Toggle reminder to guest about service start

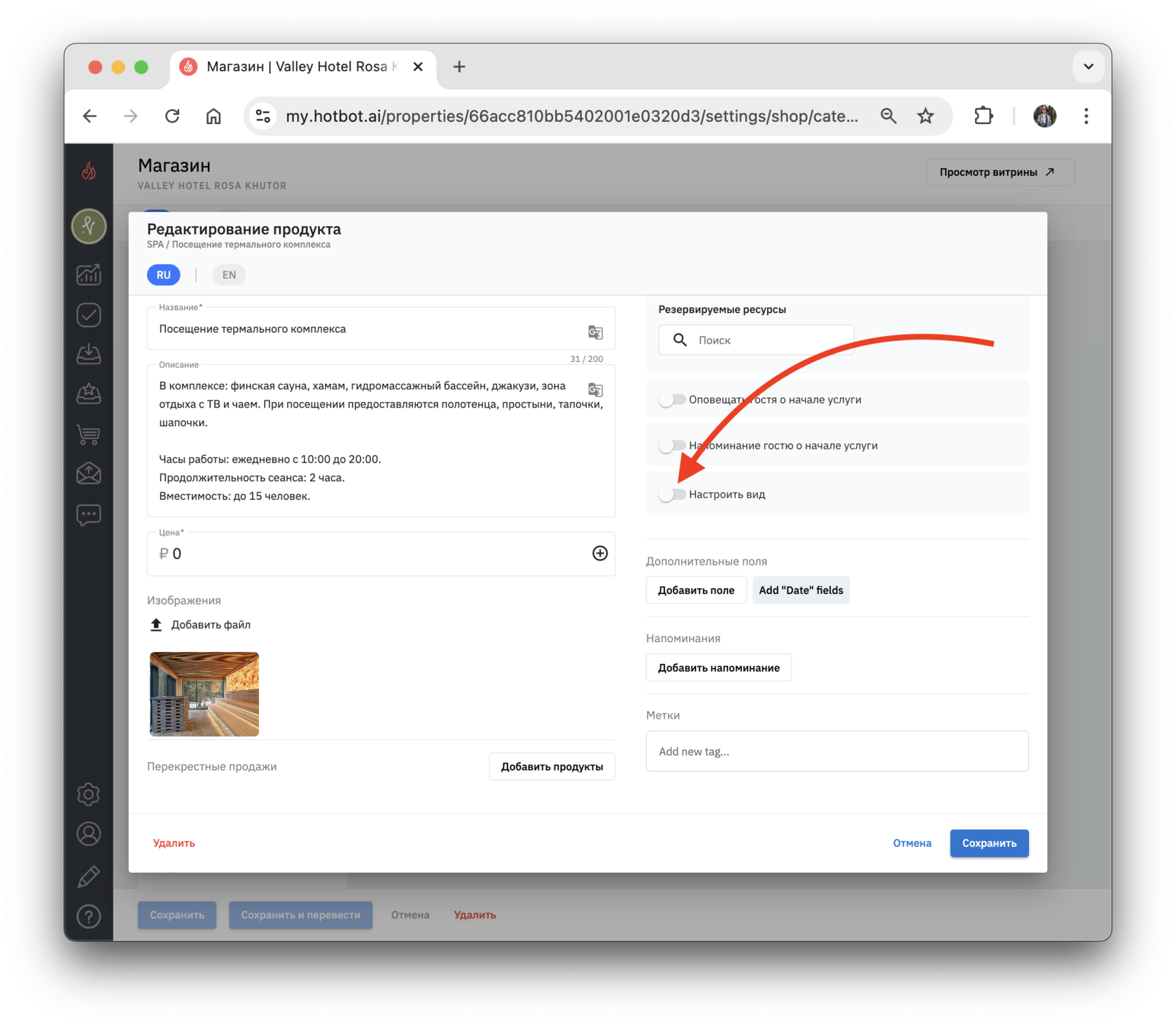pyautogui.click(x=672, y=445)
